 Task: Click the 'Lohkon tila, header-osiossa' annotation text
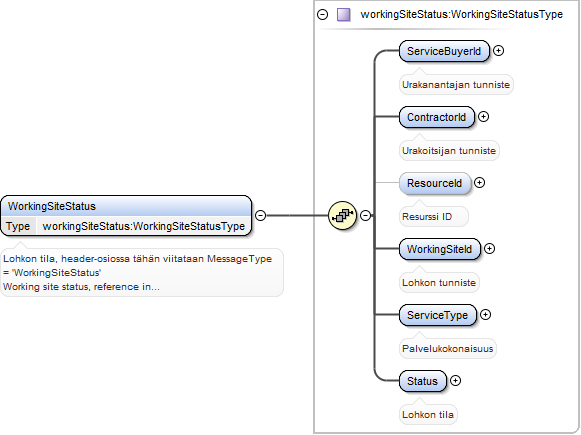(142, 273)
